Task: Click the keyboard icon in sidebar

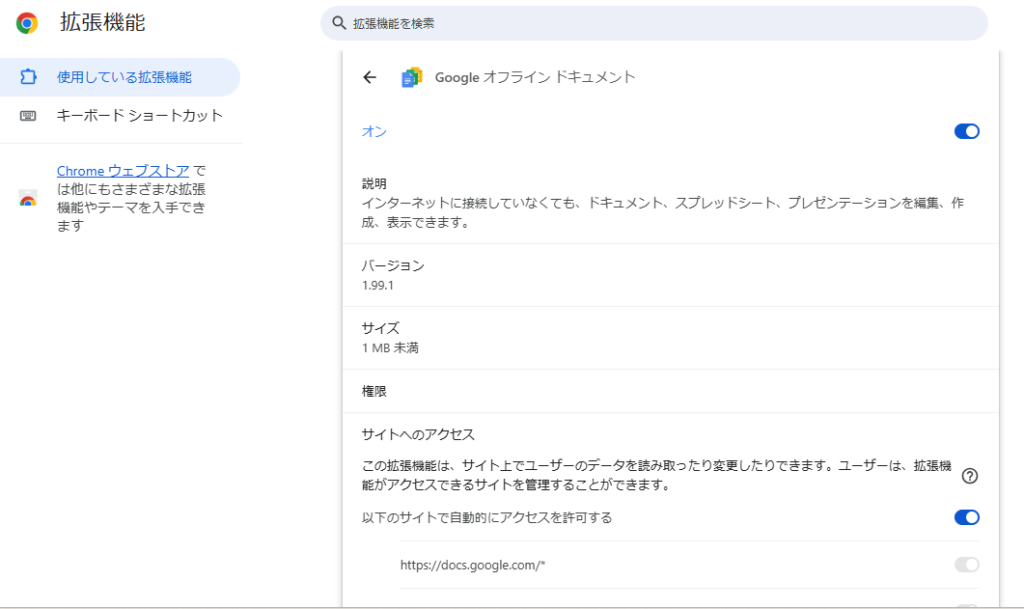Action: click(28, 116)
